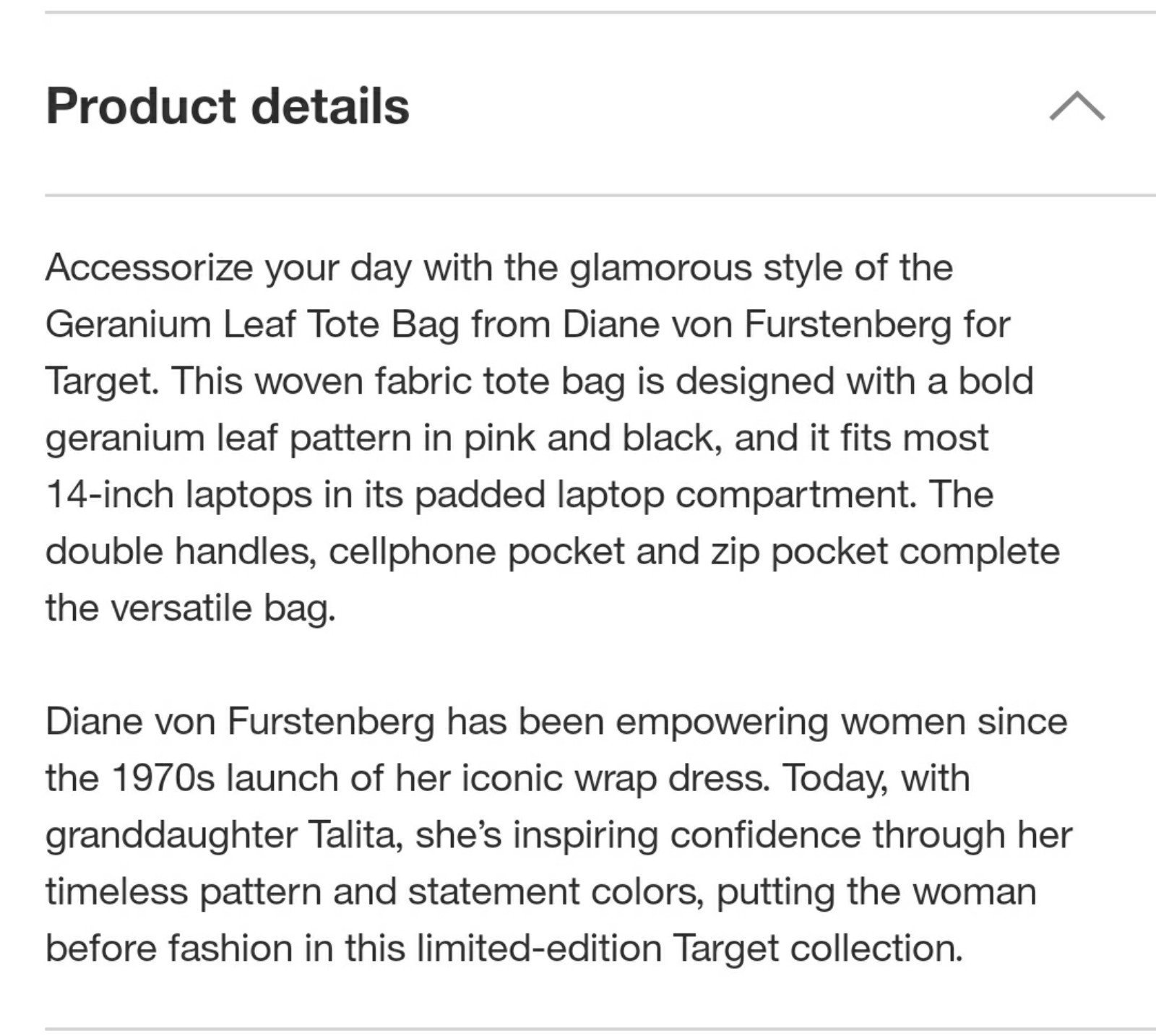
Task: Click the '14-inch laptops' text
Action: [179, 495]
